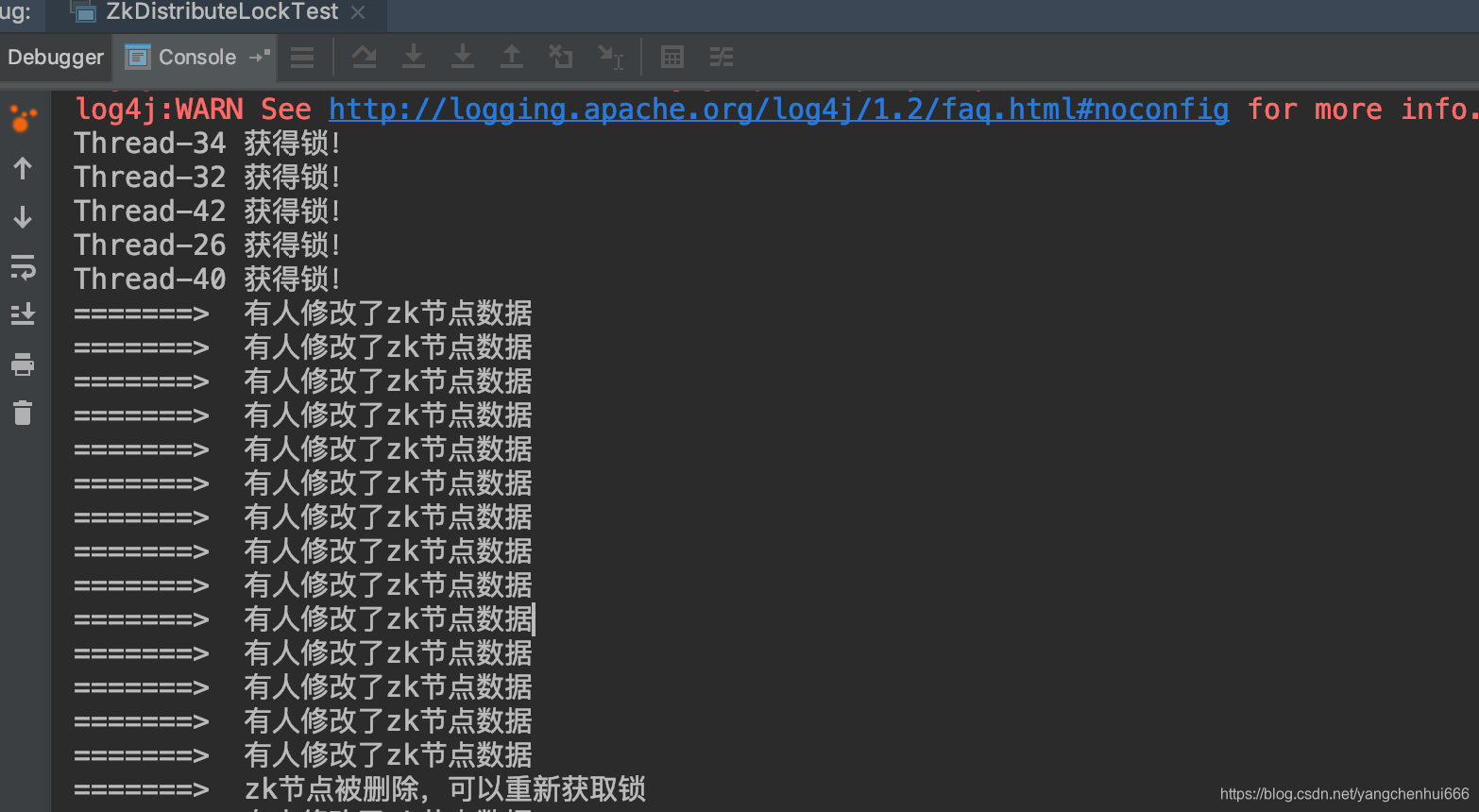Click the 'log4j:WARN See' text
The width and height of the screenshot is (1479, 812).
pyautogui.click(x=193, y=110)
